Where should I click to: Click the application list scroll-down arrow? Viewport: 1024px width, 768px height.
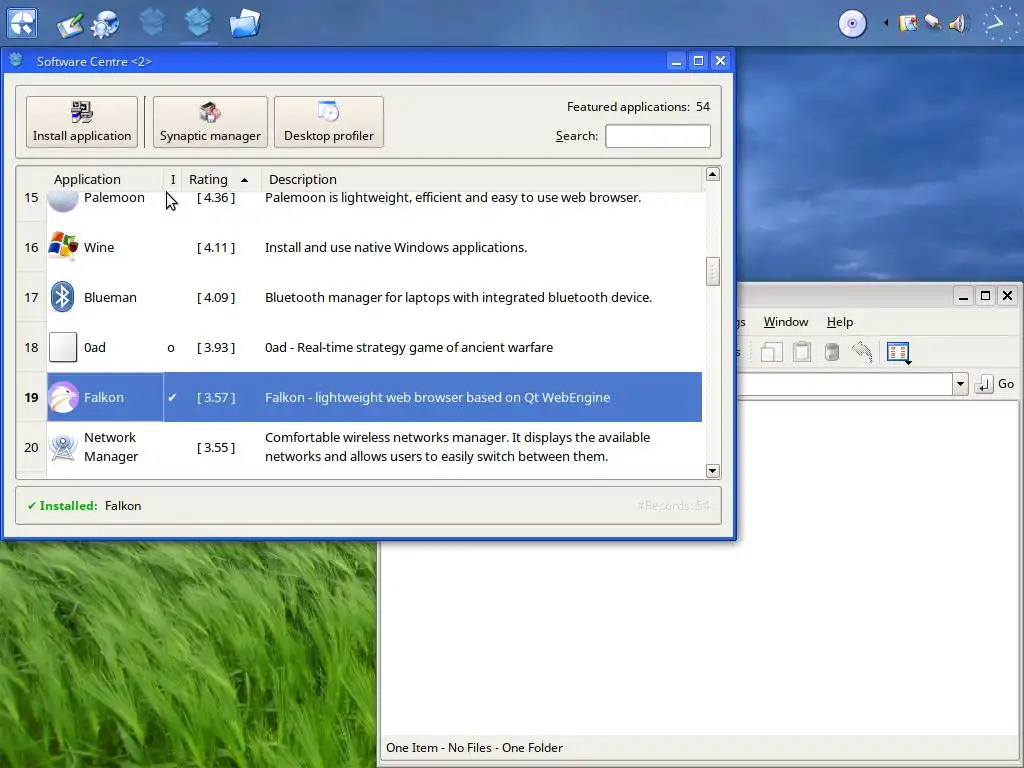pyautogui.click(x=712, y=470)
